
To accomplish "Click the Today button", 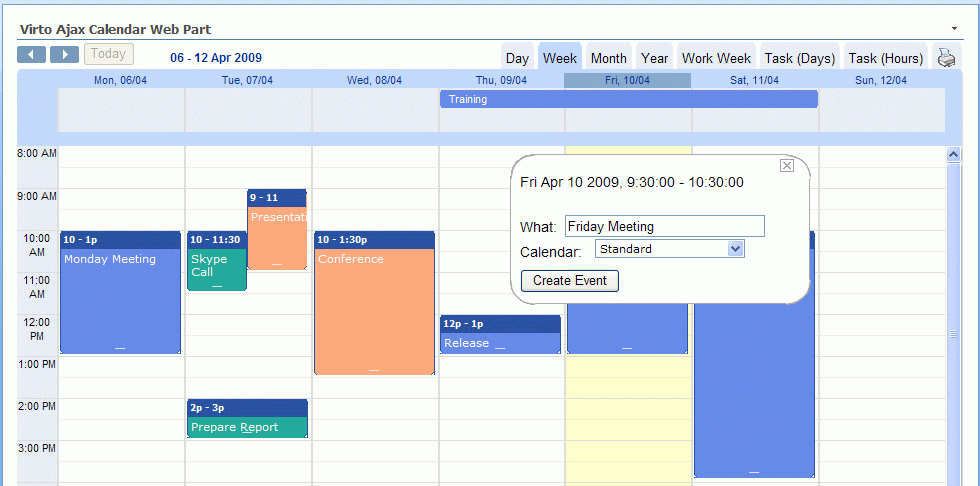I will pos(108,55).
